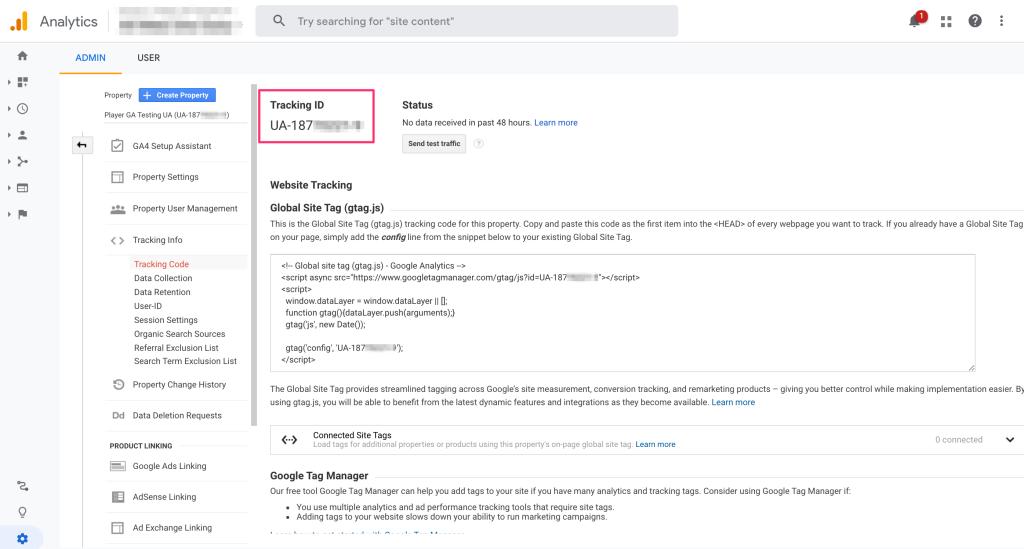Click the Data Deletion Requests Dd icon
The height and width of the screenshot is (549, 1024).
click(118, 415)
